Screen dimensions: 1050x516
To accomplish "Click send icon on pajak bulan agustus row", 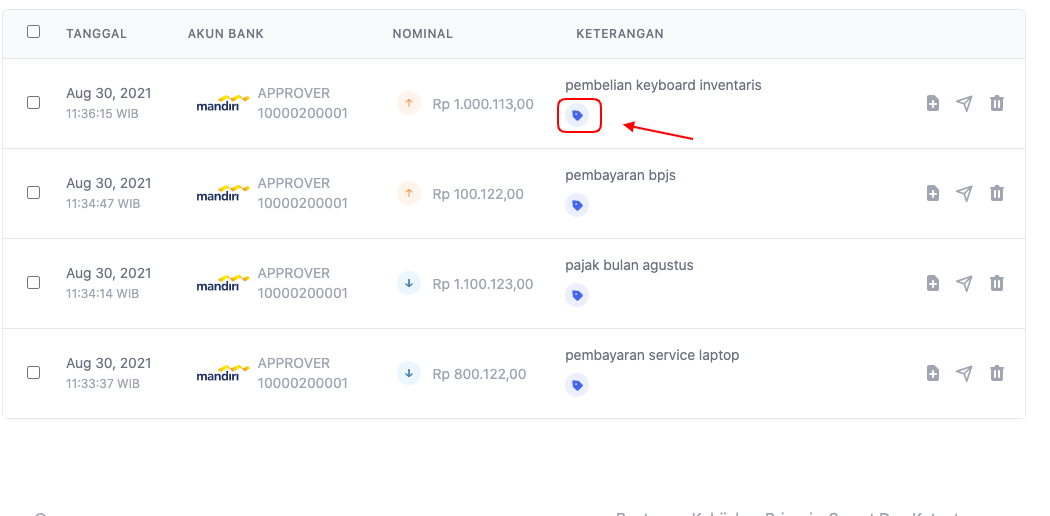I will (964, 283).
